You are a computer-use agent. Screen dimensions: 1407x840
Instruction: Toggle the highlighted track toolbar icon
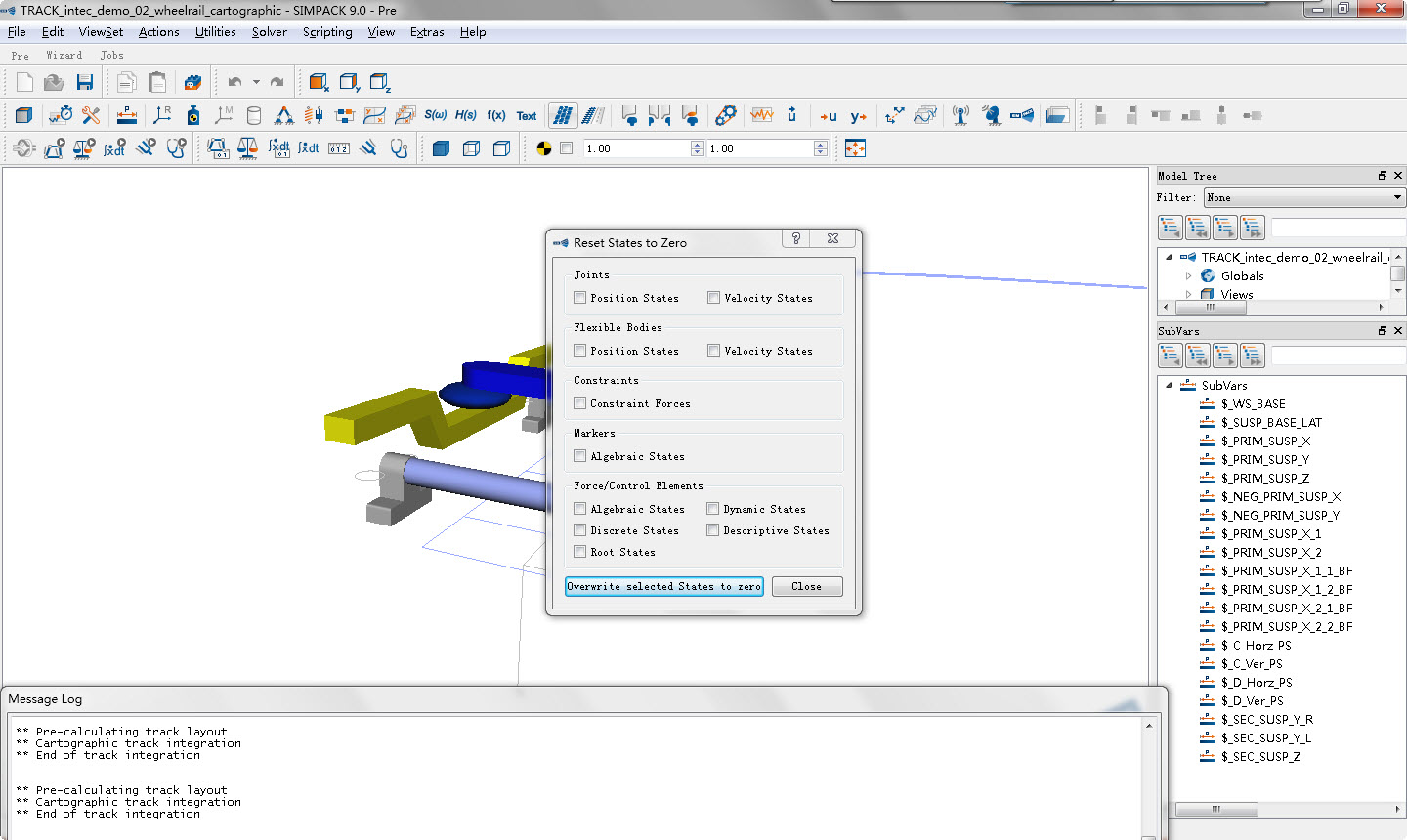563,115
